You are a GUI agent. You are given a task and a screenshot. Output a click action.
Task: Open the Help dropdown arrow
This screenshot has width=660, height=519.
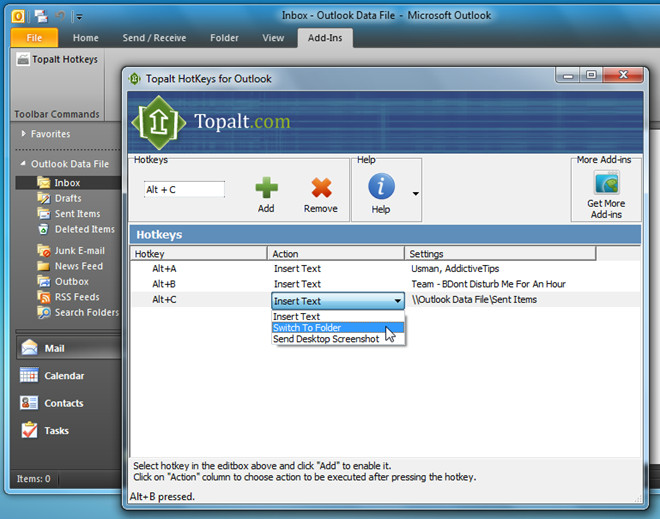[415, 194]
